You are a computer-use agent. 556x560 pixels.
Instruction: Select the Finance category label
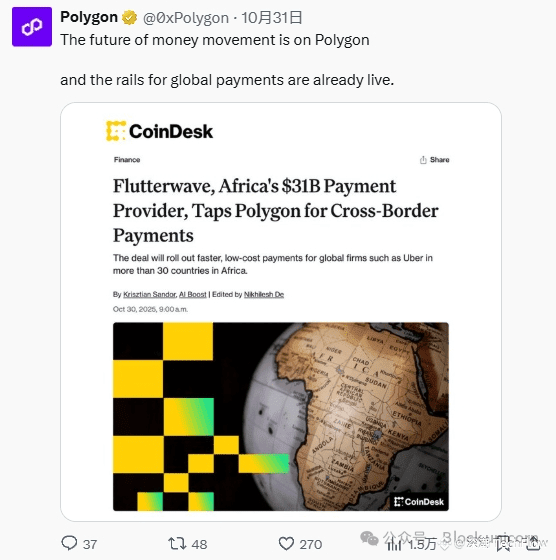pyautogui.click(x=127, y=160)
